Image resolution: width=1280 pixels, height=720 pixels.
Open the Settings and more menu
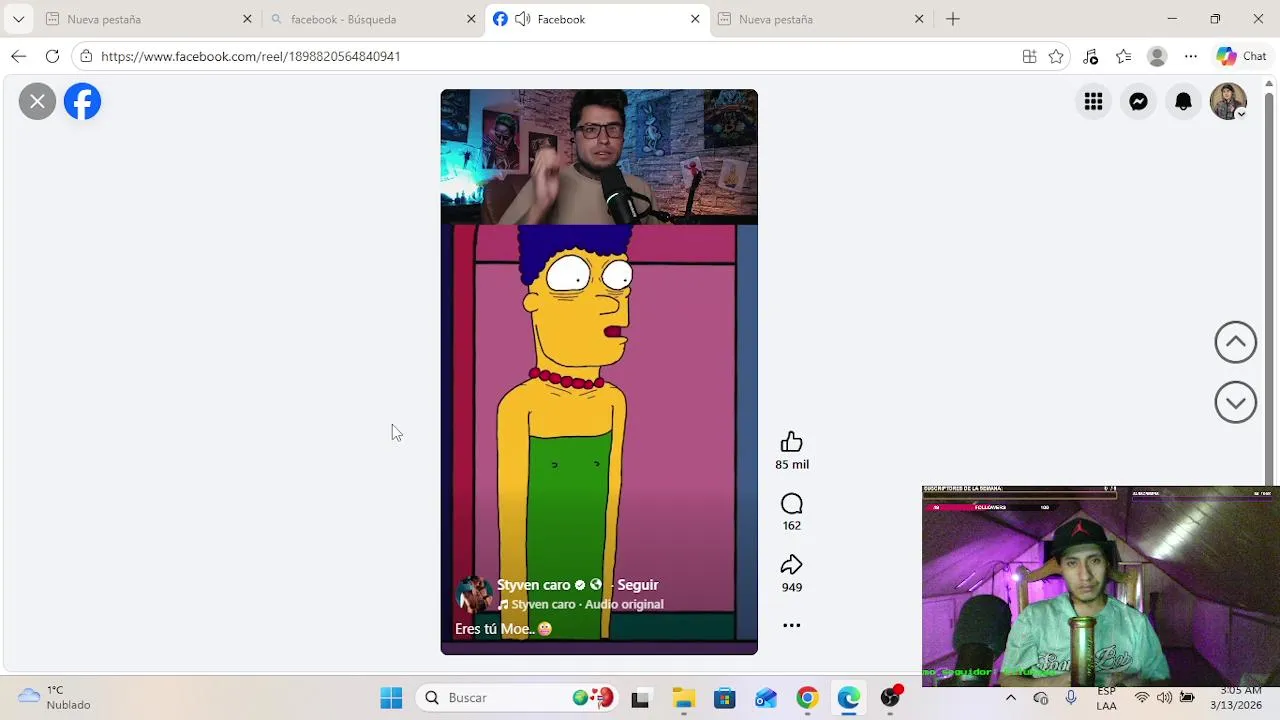pyautogui.click(x=1190, y=56)
